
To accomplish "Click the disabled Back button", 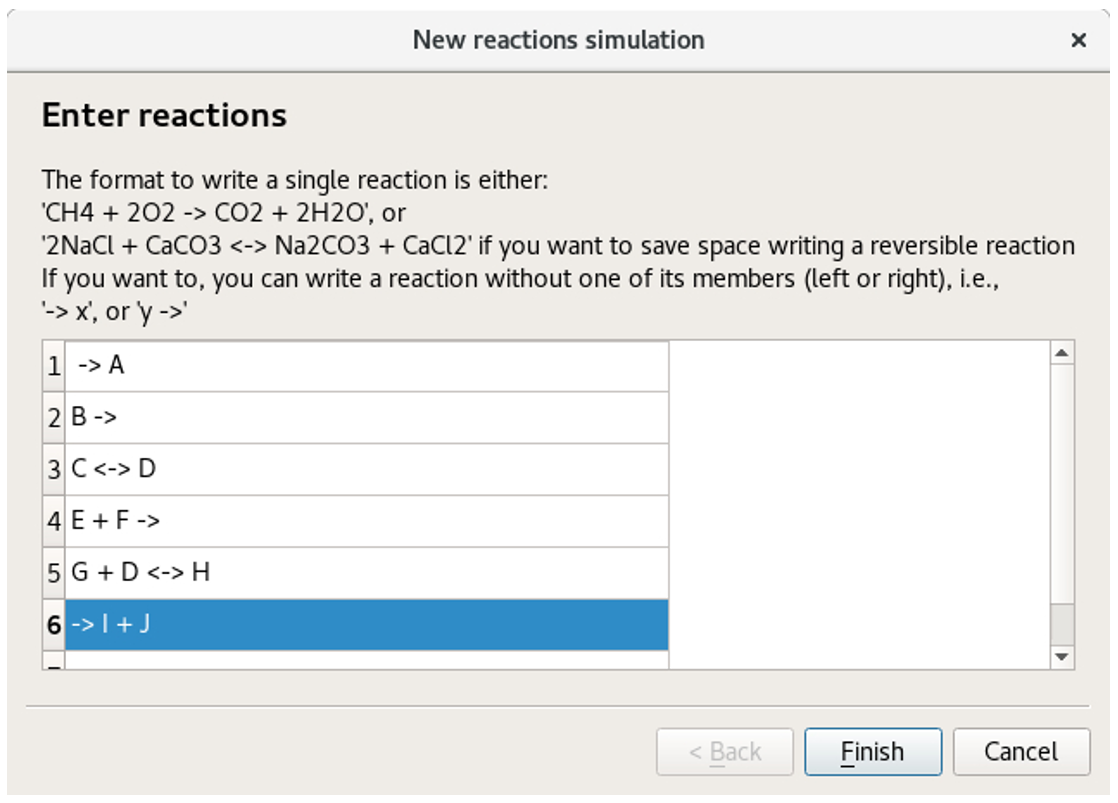I will tap(724, 751).
